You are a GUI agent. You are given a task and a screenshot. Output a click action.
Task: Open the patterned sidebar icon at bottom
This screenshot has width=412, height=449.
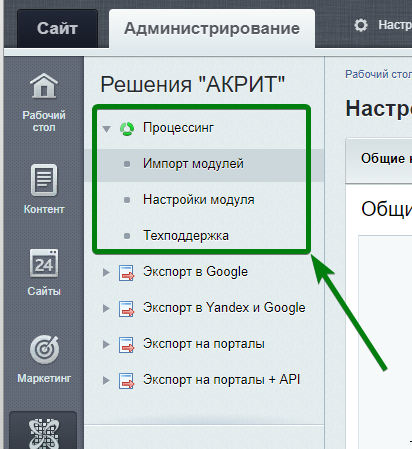tap(44, 433)
